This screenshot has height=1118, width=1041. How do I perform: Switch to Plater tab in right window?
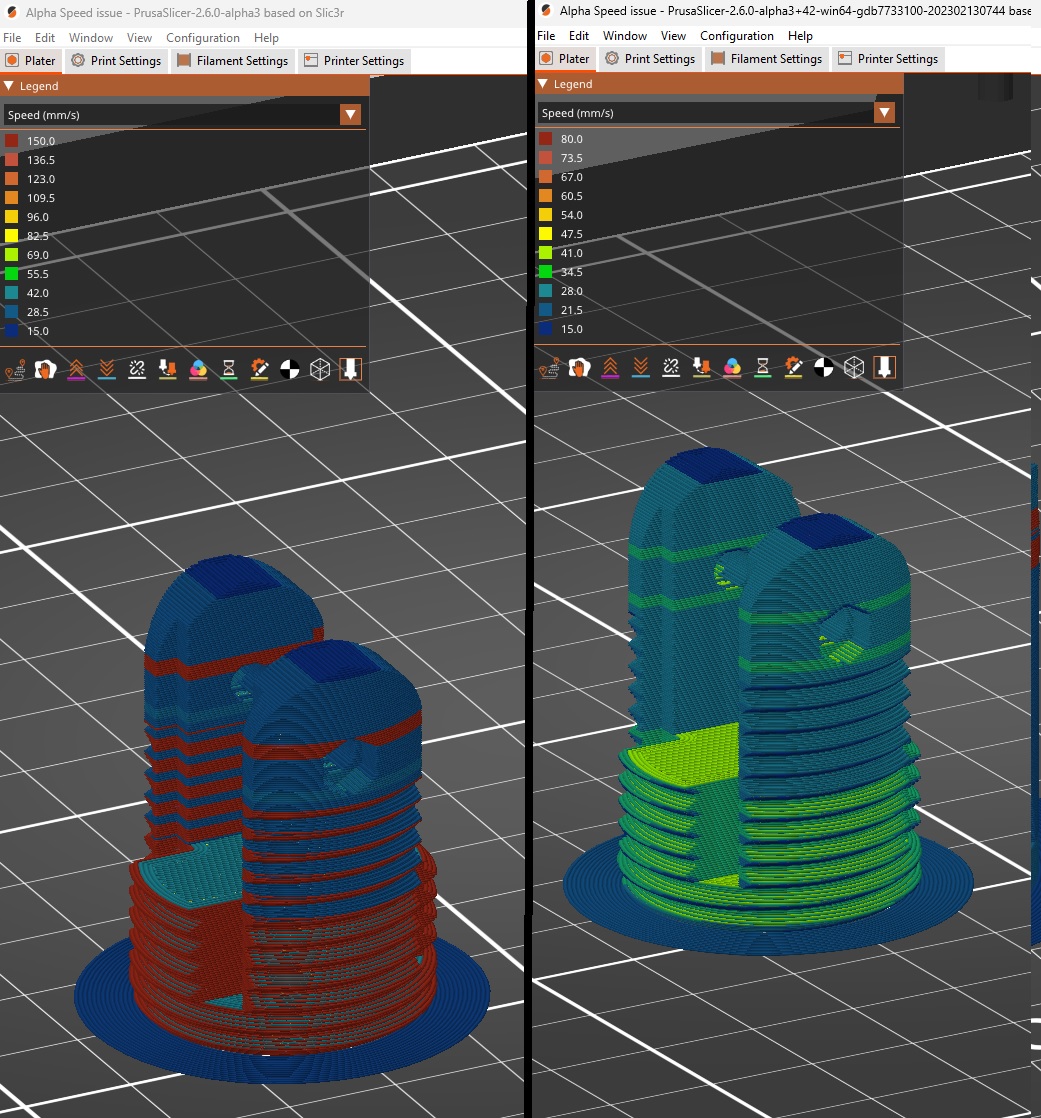click(x=565, y=58)
